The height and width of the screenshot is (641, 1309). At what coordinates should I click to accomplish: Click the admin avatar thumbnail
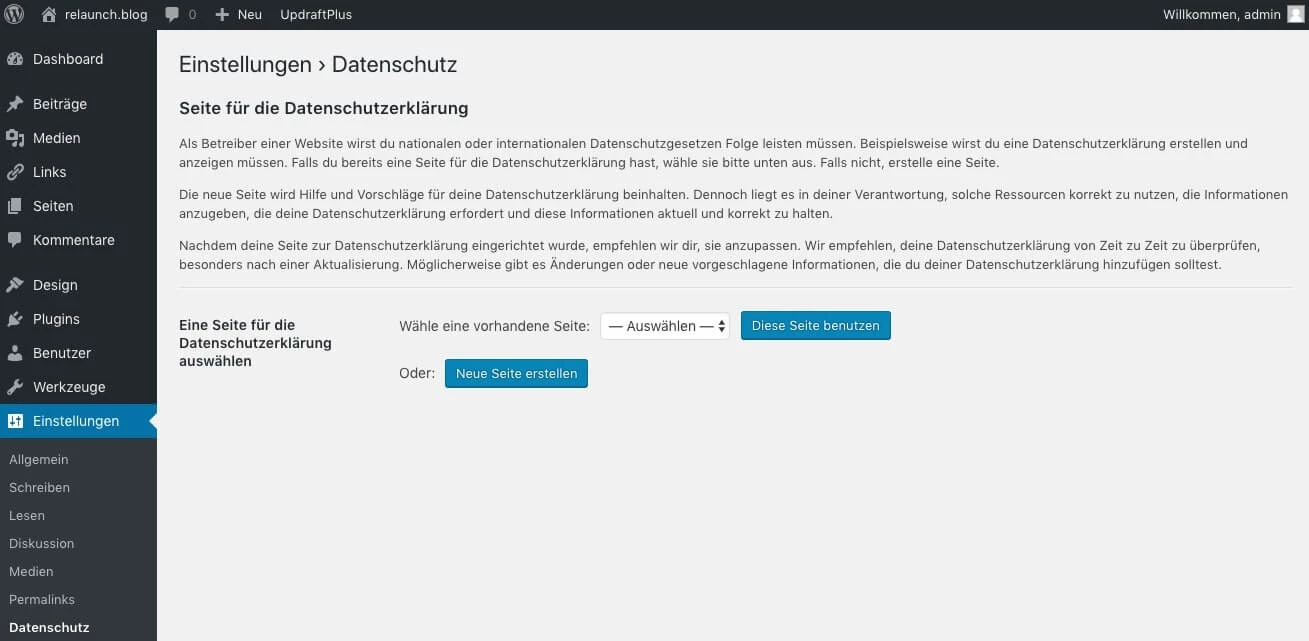click(1295, 14)
